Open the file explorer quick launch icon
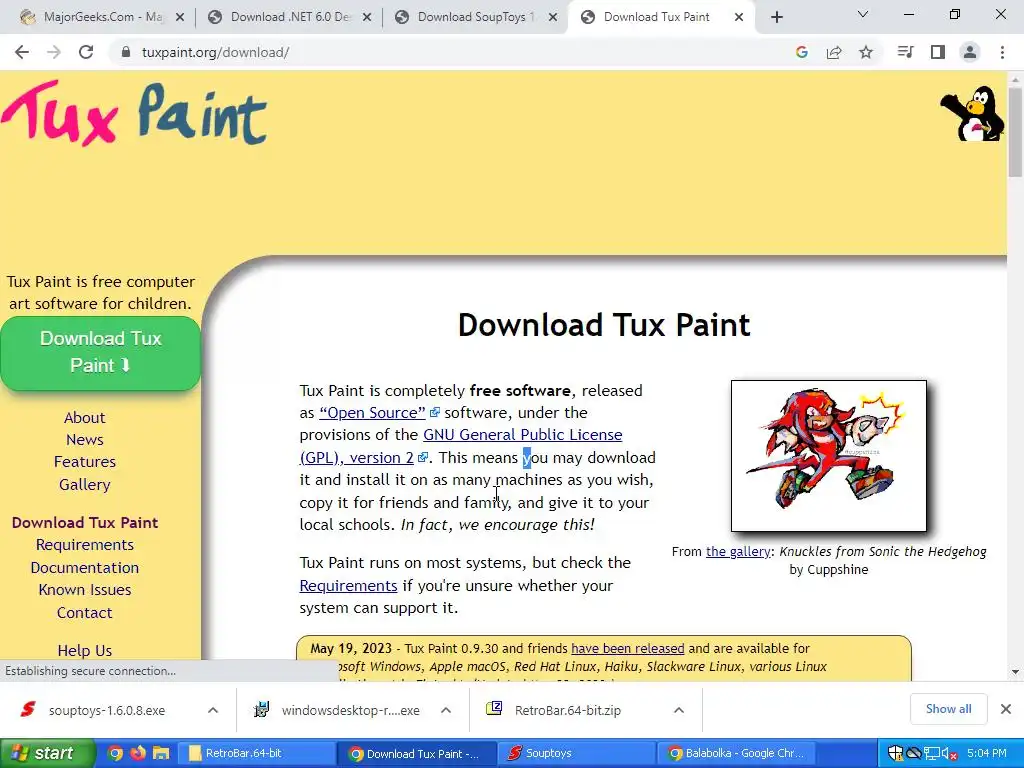This screenshot has width=1024, height=768. (161, 754)
